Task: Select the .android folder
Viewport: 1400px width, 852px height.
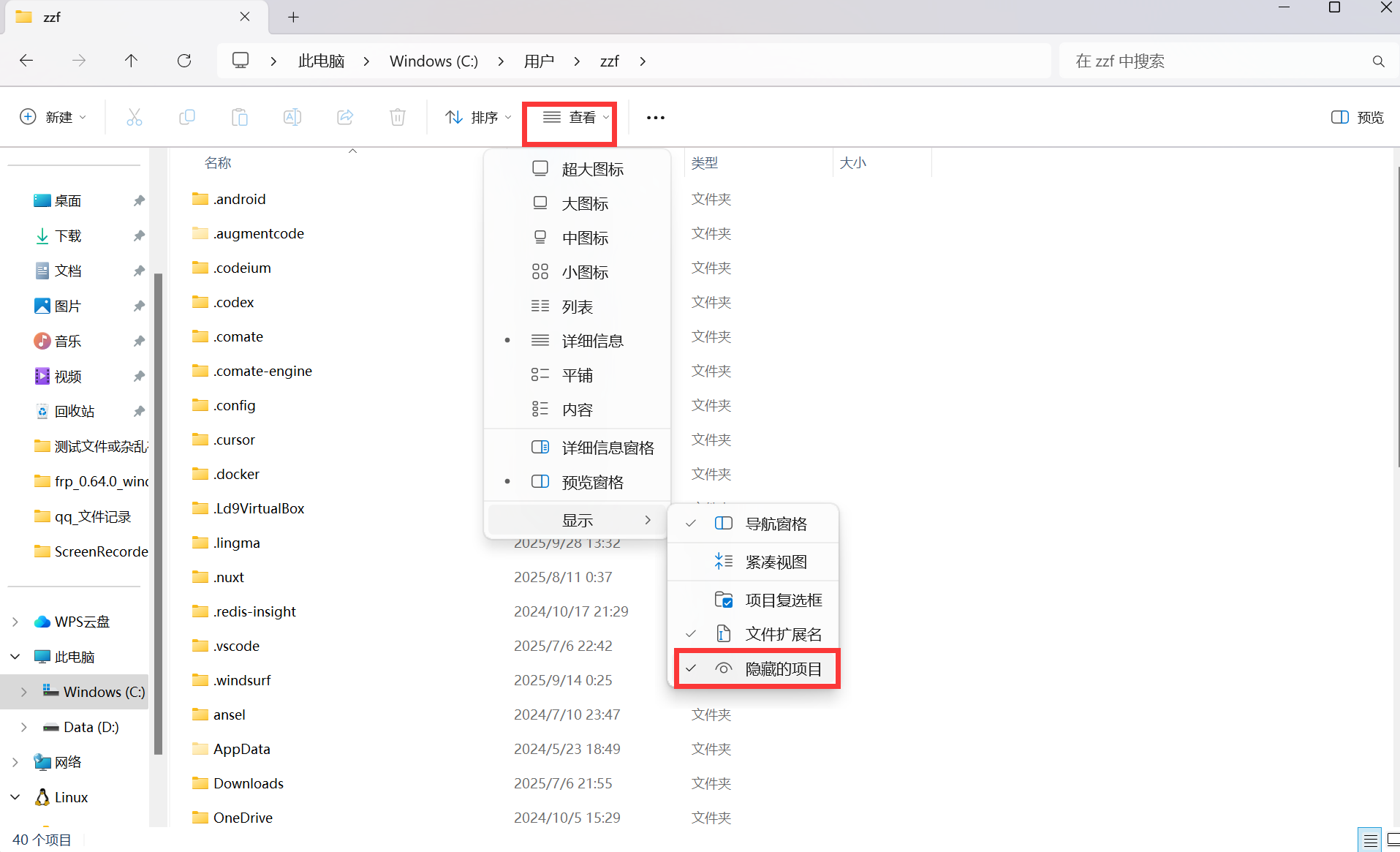Action: coord(229,199)
